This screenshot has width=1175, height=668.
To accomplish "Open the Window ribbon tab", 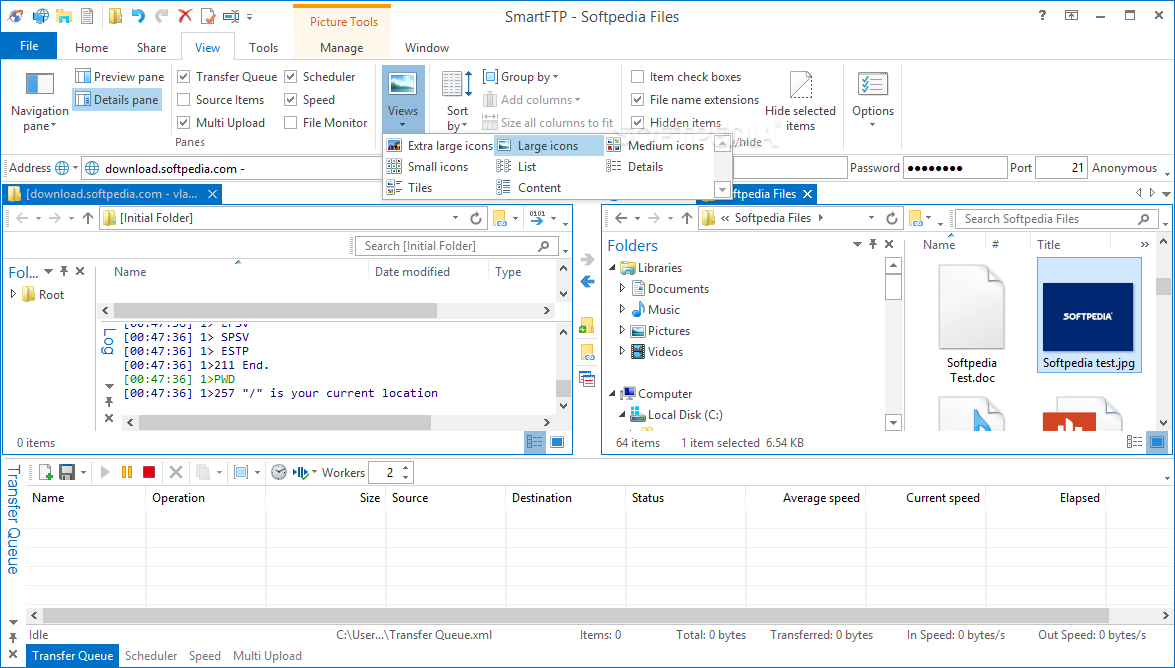I will (x=426, y=47).
